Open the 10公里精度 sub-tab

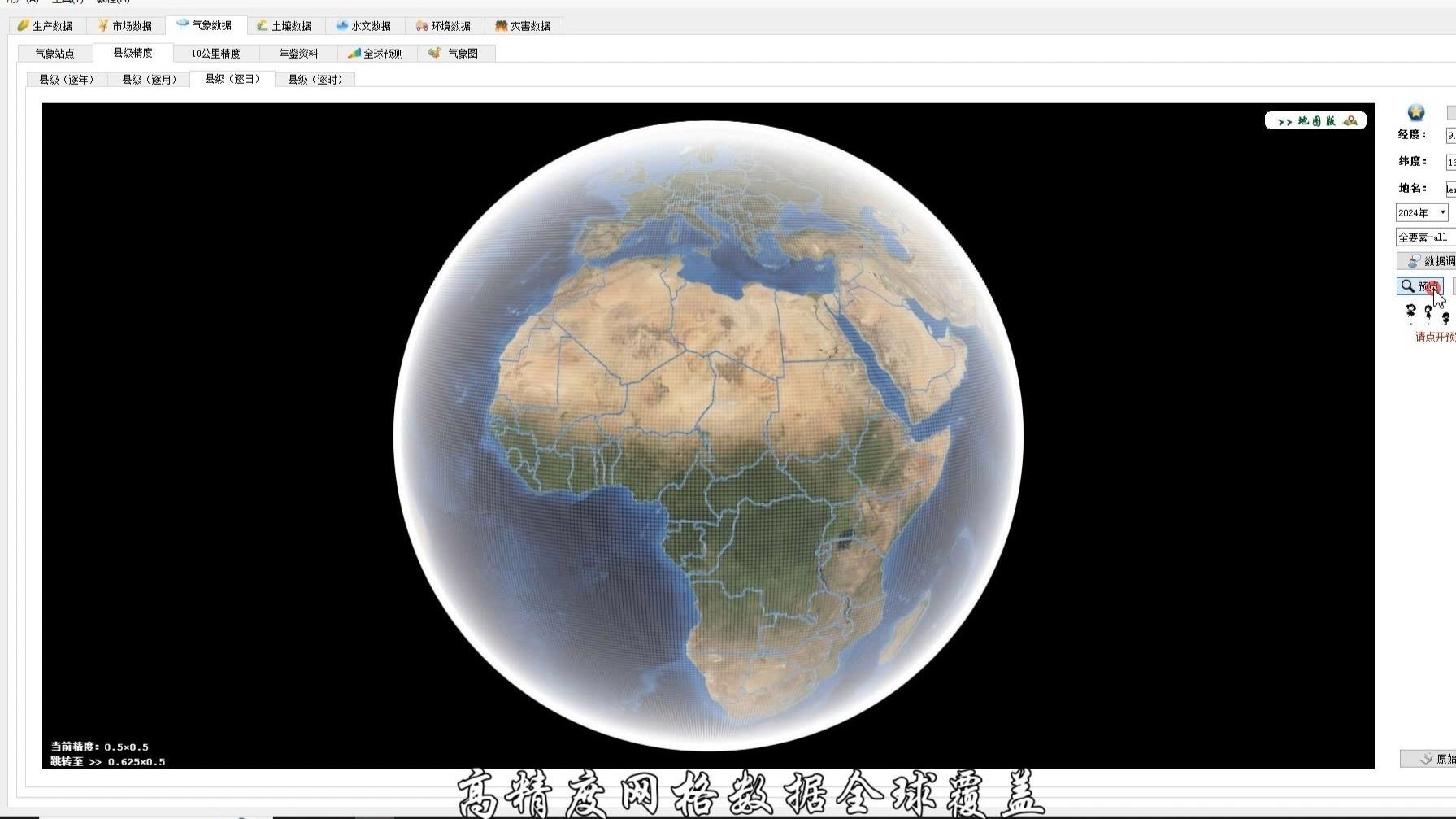[x=216, y=54]
